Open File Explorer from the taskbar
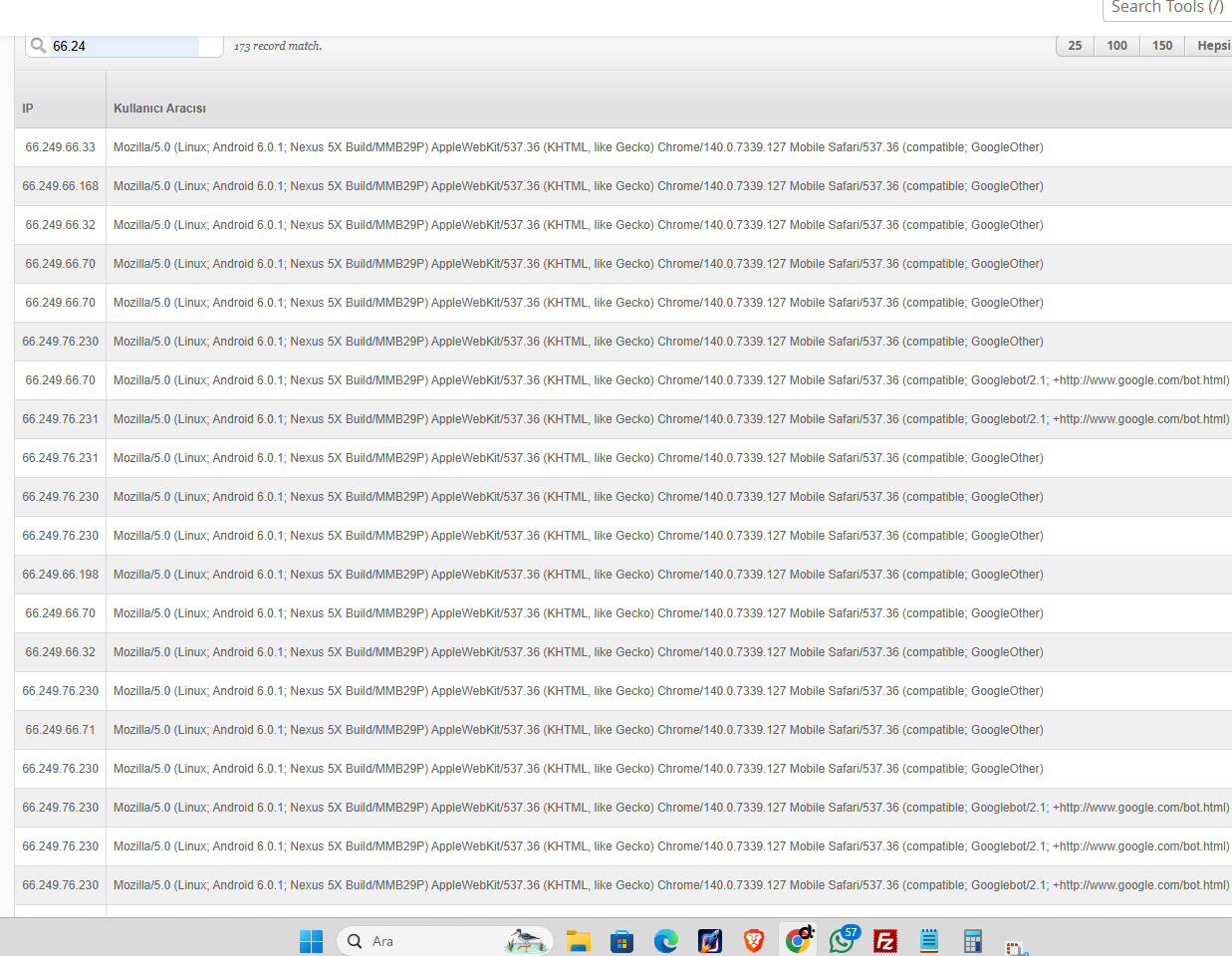This screenshot has height=956, width=1232. (579, 941)
